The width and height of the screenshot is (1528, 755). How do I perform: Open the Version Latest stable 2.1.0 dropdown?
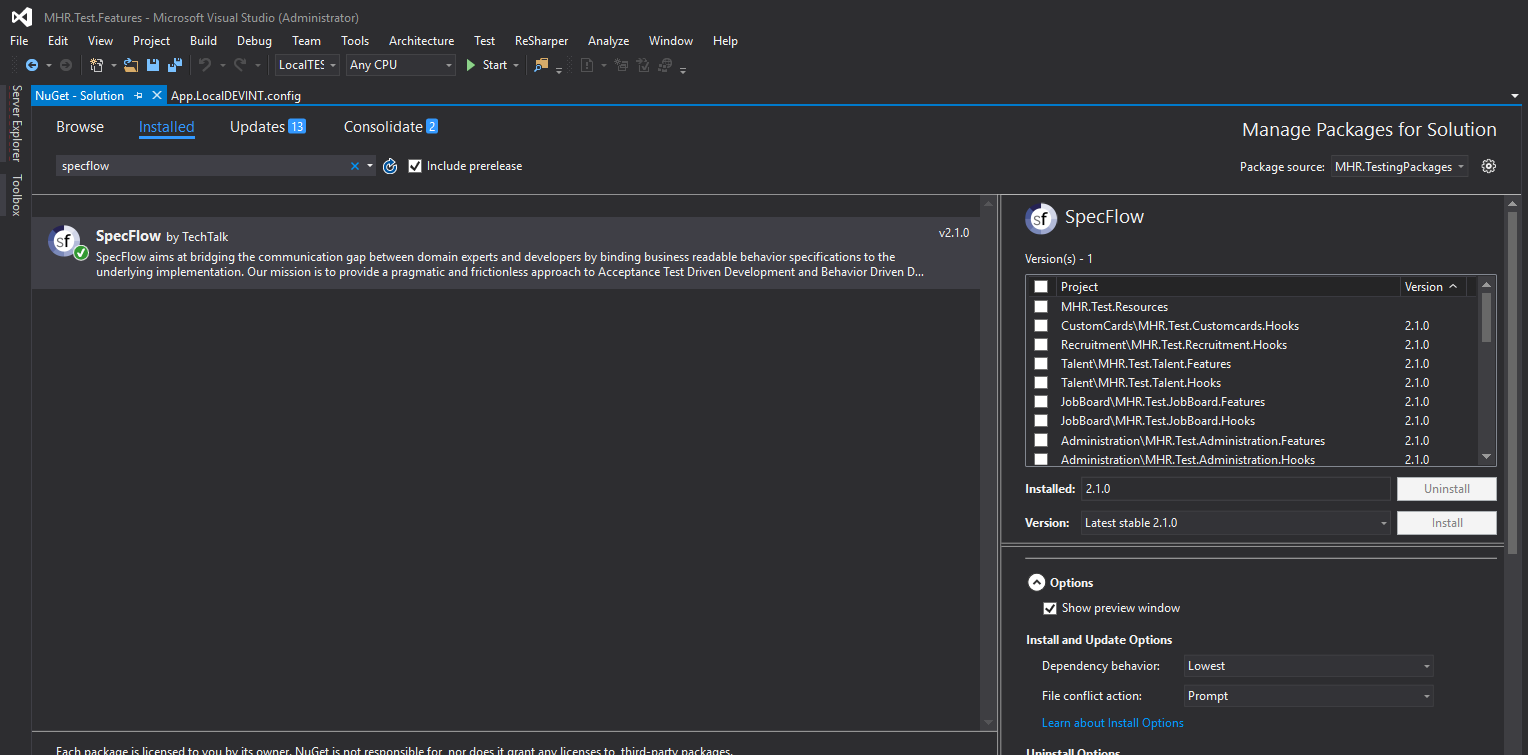tap(1236, 523)
